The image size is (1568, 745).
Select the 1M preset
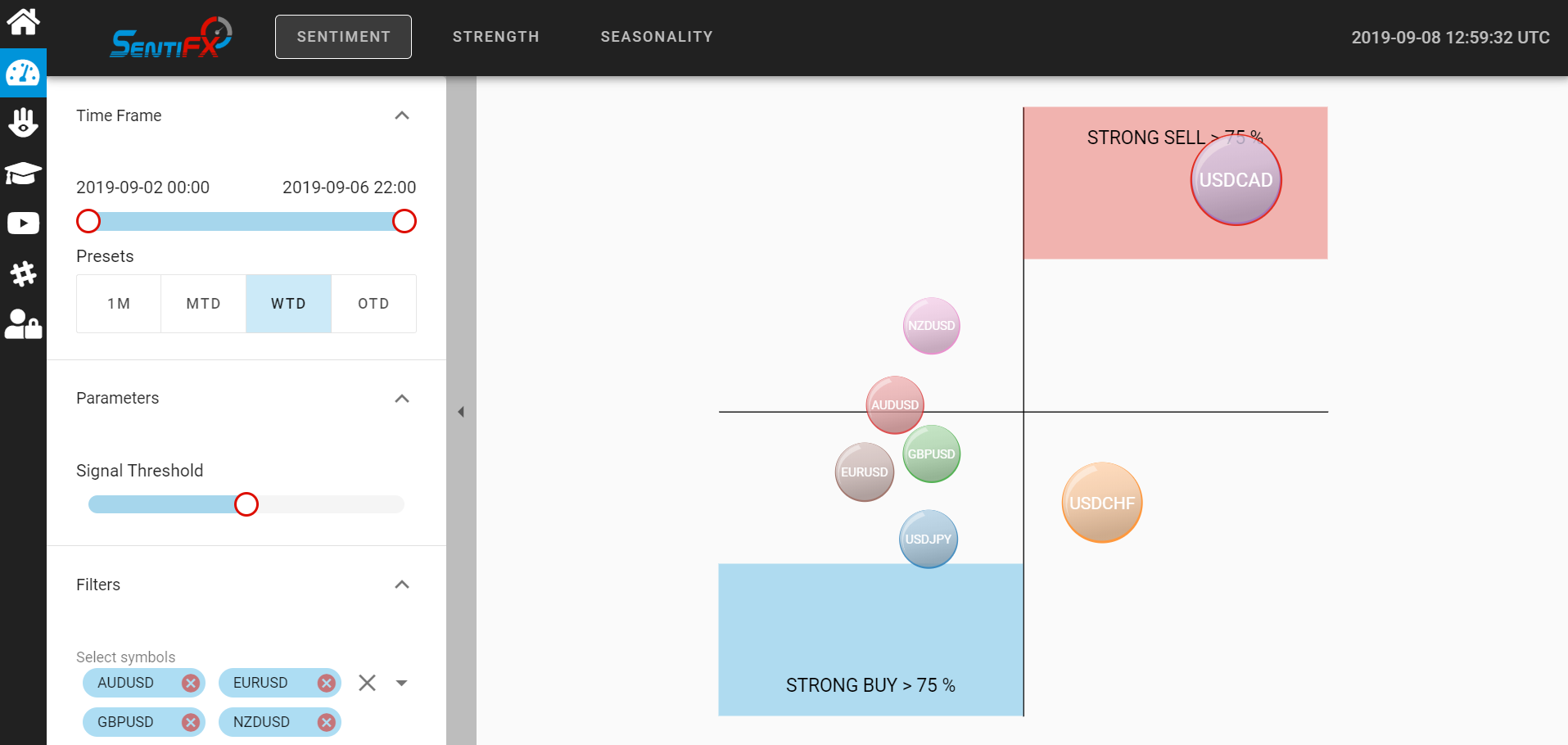(x=119, y=304)
